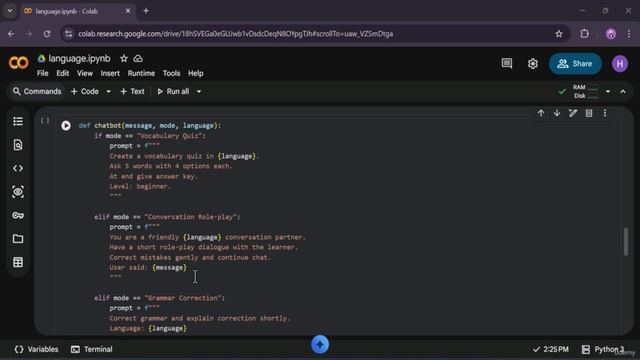Open the variable inspector sidebar icon
The height and width of the screenshot is (360, 640).
pos(18,192)
